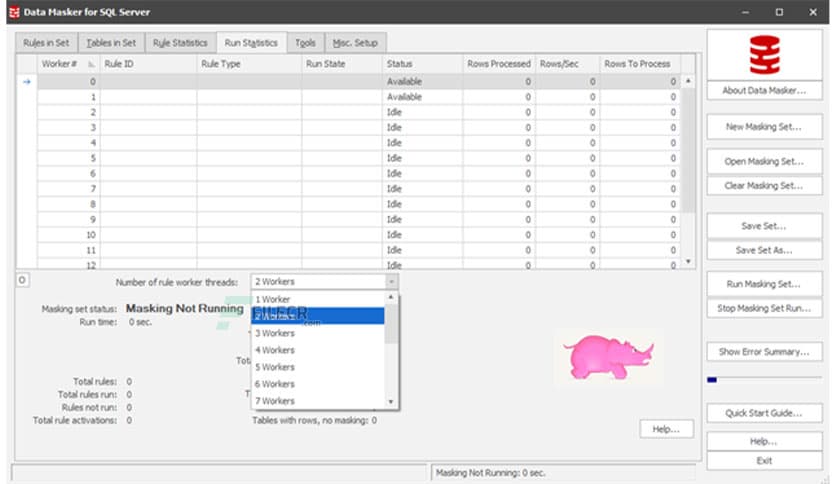Click the Save Set button
This screenshot has height=484, width=836.
click(x=764, y=226)
